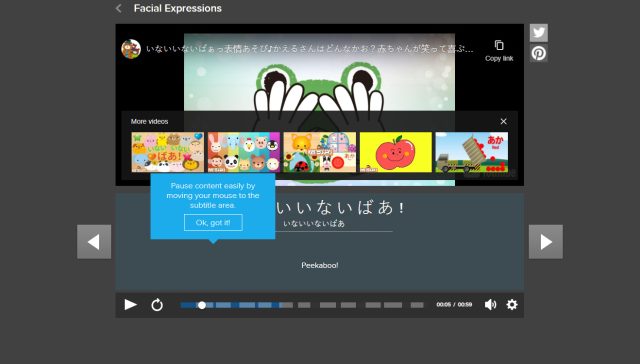640x364 pixels.
Task: Open the fox and ladybug video thumbnail
Action: tap(320, 152)
